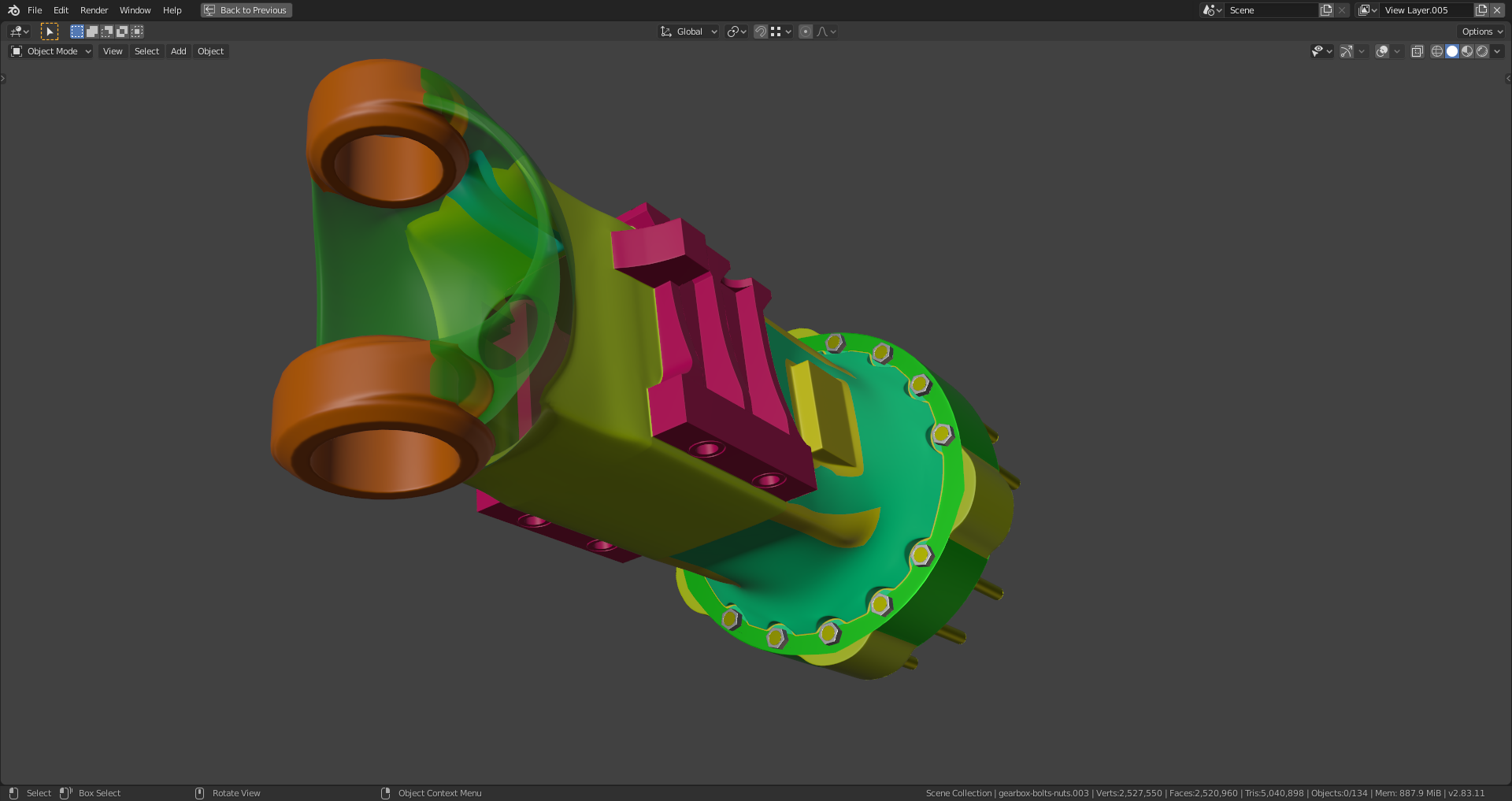
Task: Switch to Wireframe viewport shading
Action: coord(1436,51)
